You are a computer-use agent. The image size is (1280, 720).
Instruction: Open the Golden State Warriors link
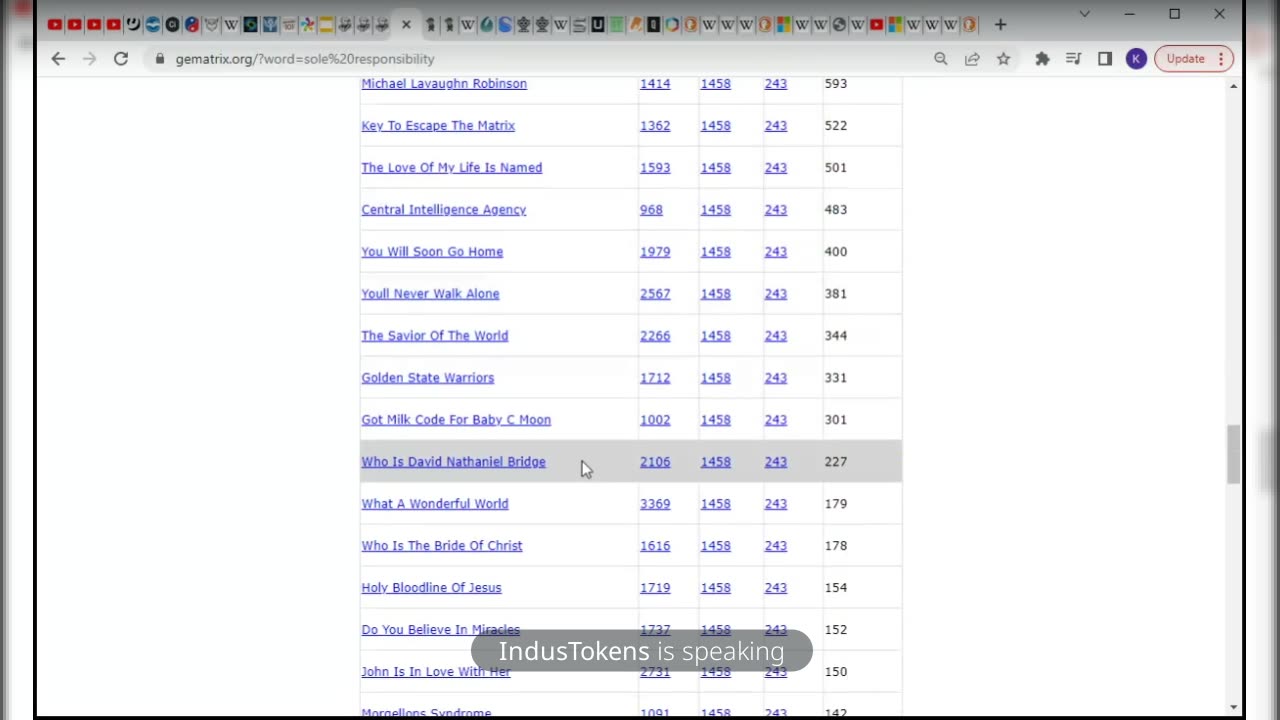pyautogui.click(x=427, y=378)
